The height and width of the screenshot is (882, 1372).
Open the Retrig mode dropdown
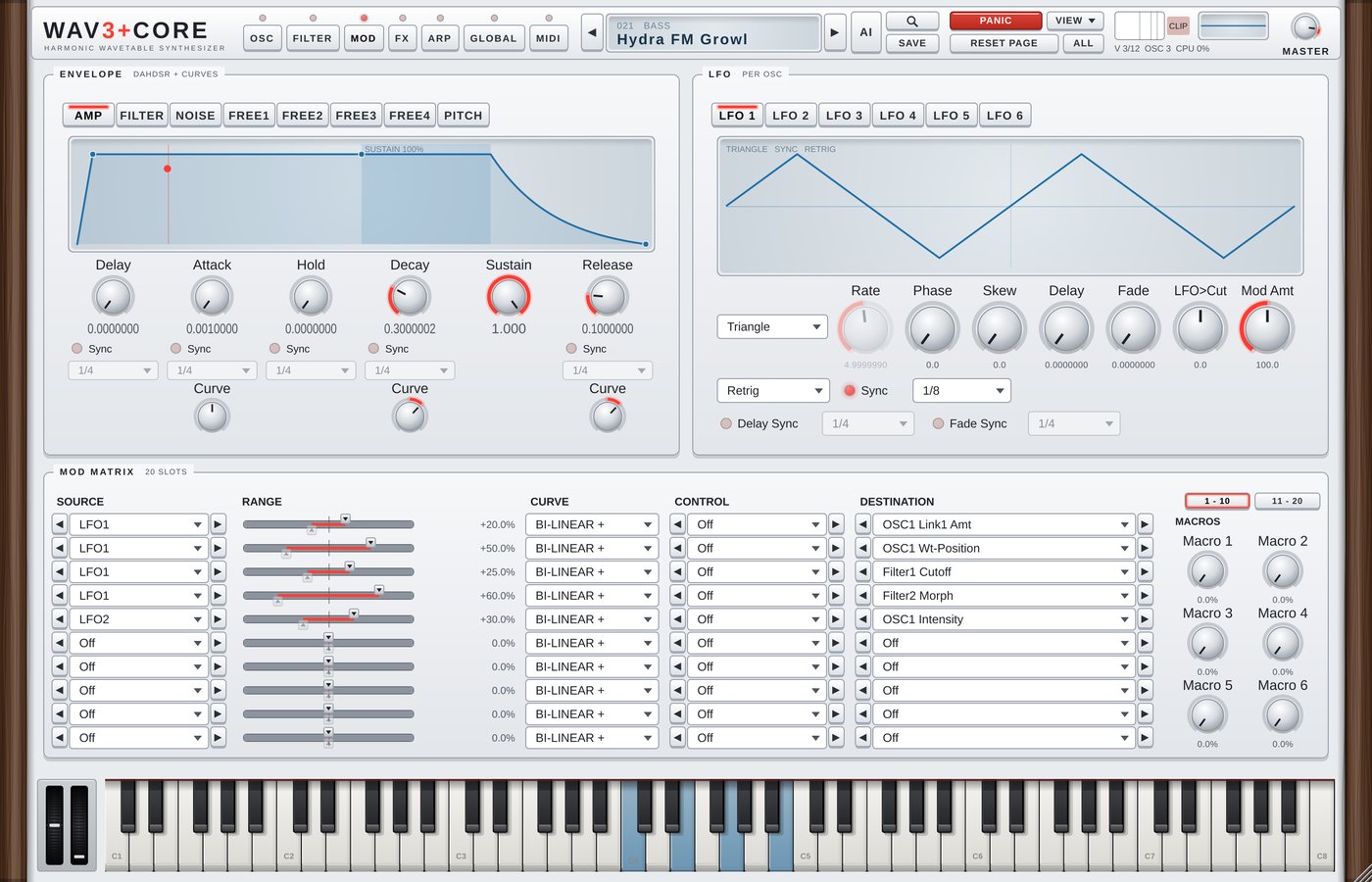(x=773, y=391)
